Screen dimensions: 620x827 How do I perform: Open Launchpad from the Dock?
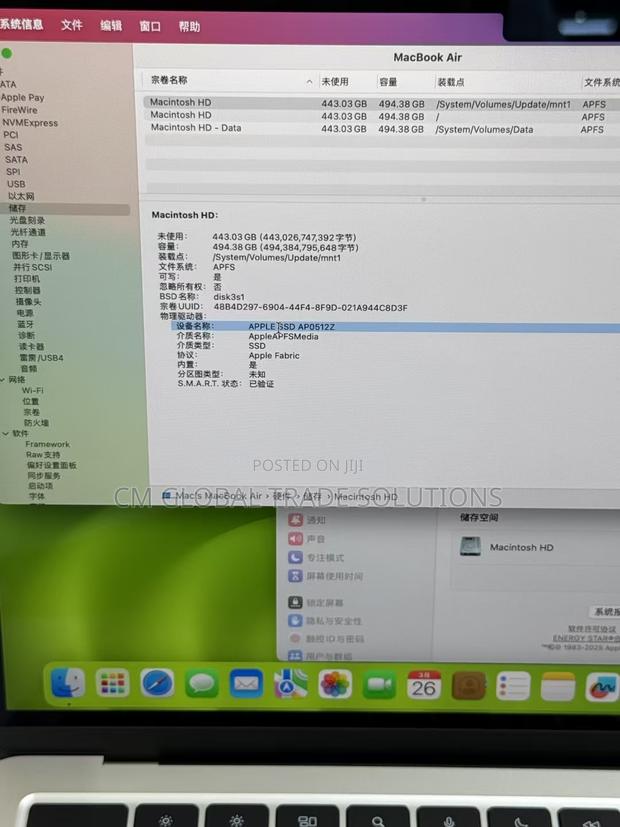(112, 682)
